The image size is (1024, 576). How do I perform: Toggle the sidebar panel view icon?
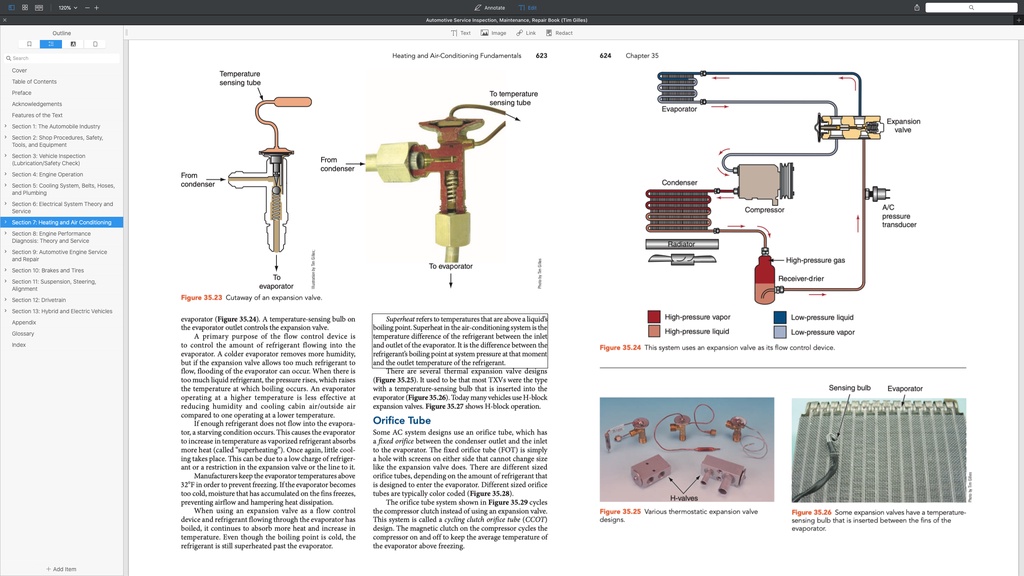[x=11, y=7]
